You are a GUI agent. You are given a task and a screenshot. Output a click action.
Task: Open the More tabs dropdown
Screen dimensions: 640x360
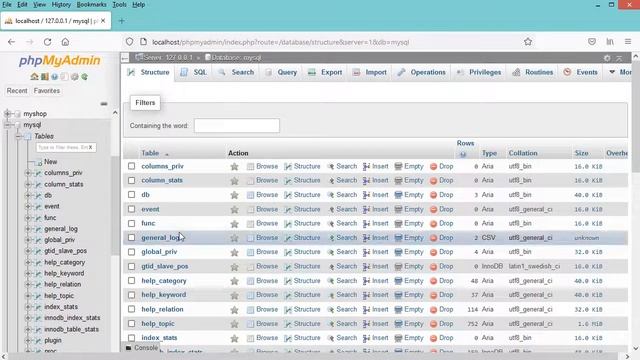coord(620,72)
